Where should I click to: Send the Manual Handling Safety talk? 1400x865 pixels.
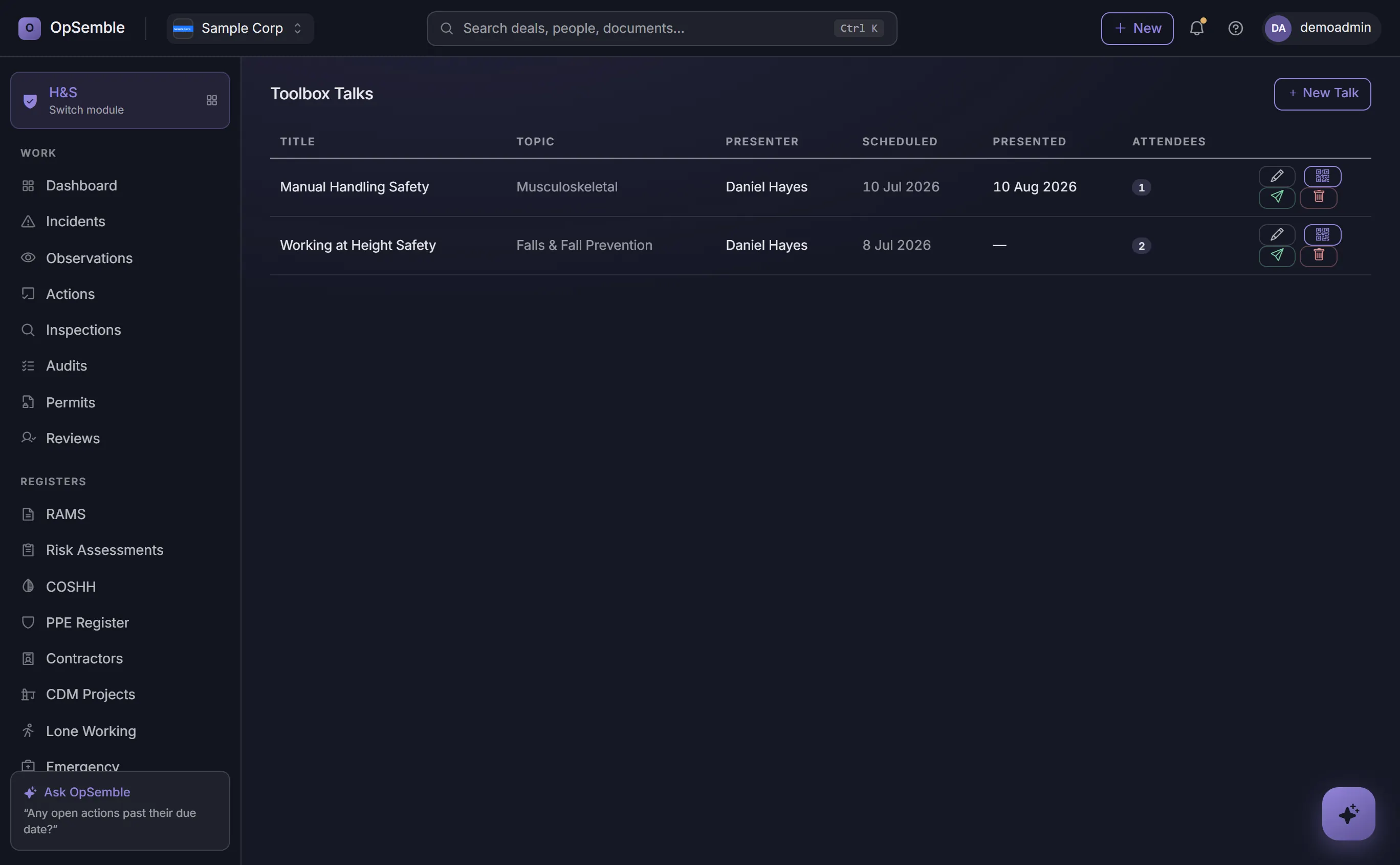(1277, 198)
